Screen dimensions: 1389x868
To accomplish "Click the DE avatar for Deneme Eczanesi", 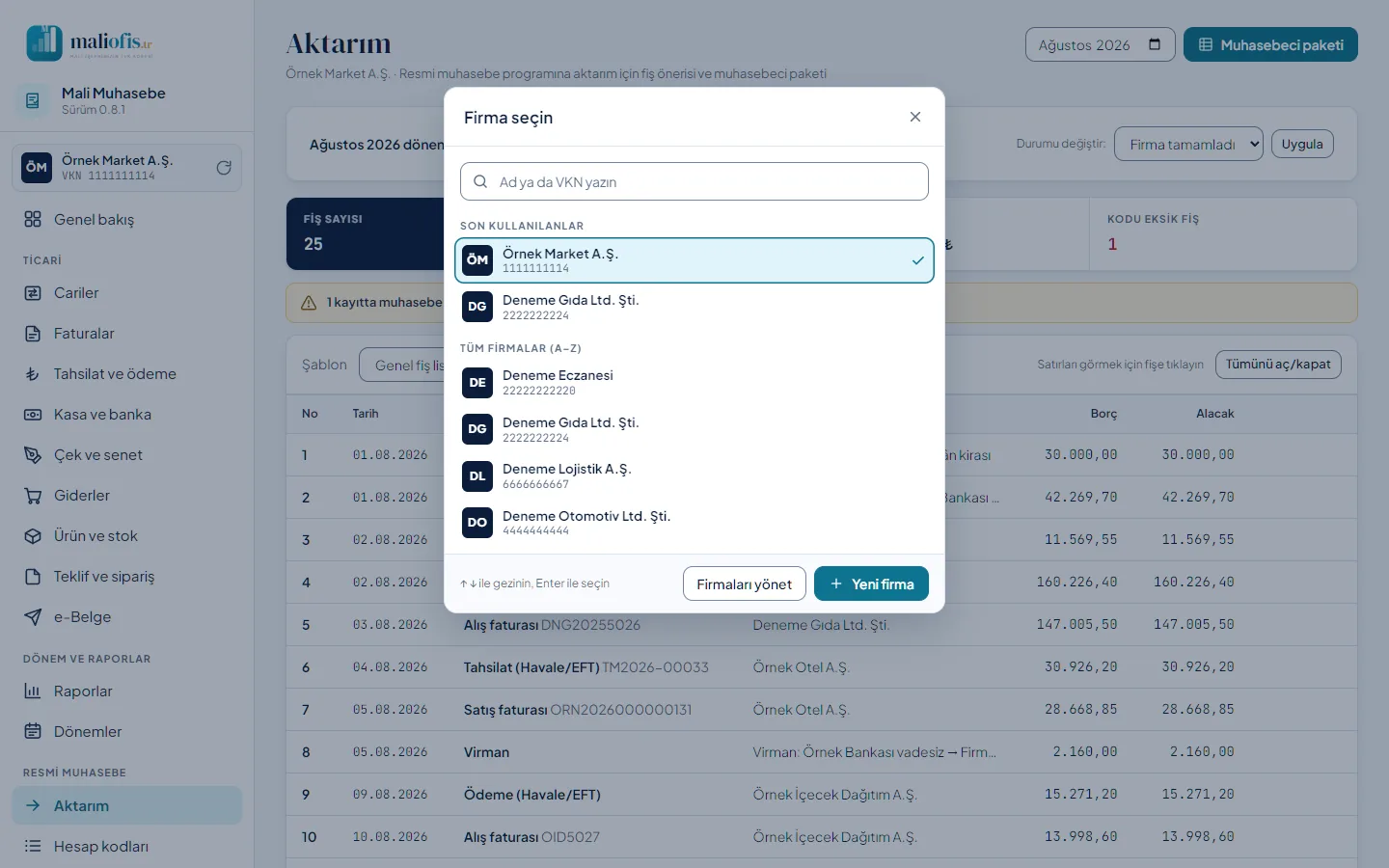I will coord(477,383).
